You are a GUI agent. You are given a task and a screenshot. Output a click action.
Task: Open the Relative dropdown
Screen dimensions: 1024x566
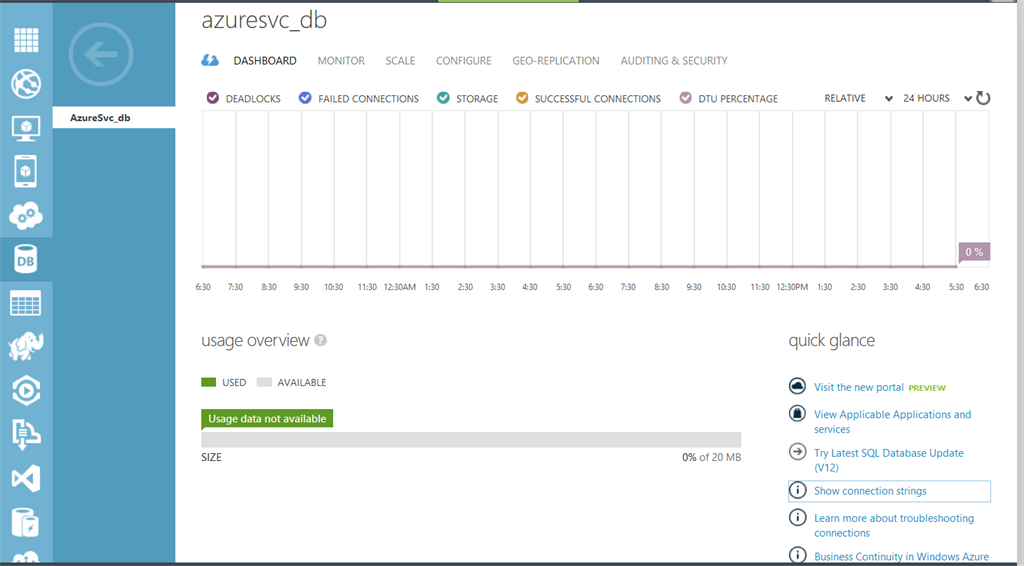[x=858, y=99]
